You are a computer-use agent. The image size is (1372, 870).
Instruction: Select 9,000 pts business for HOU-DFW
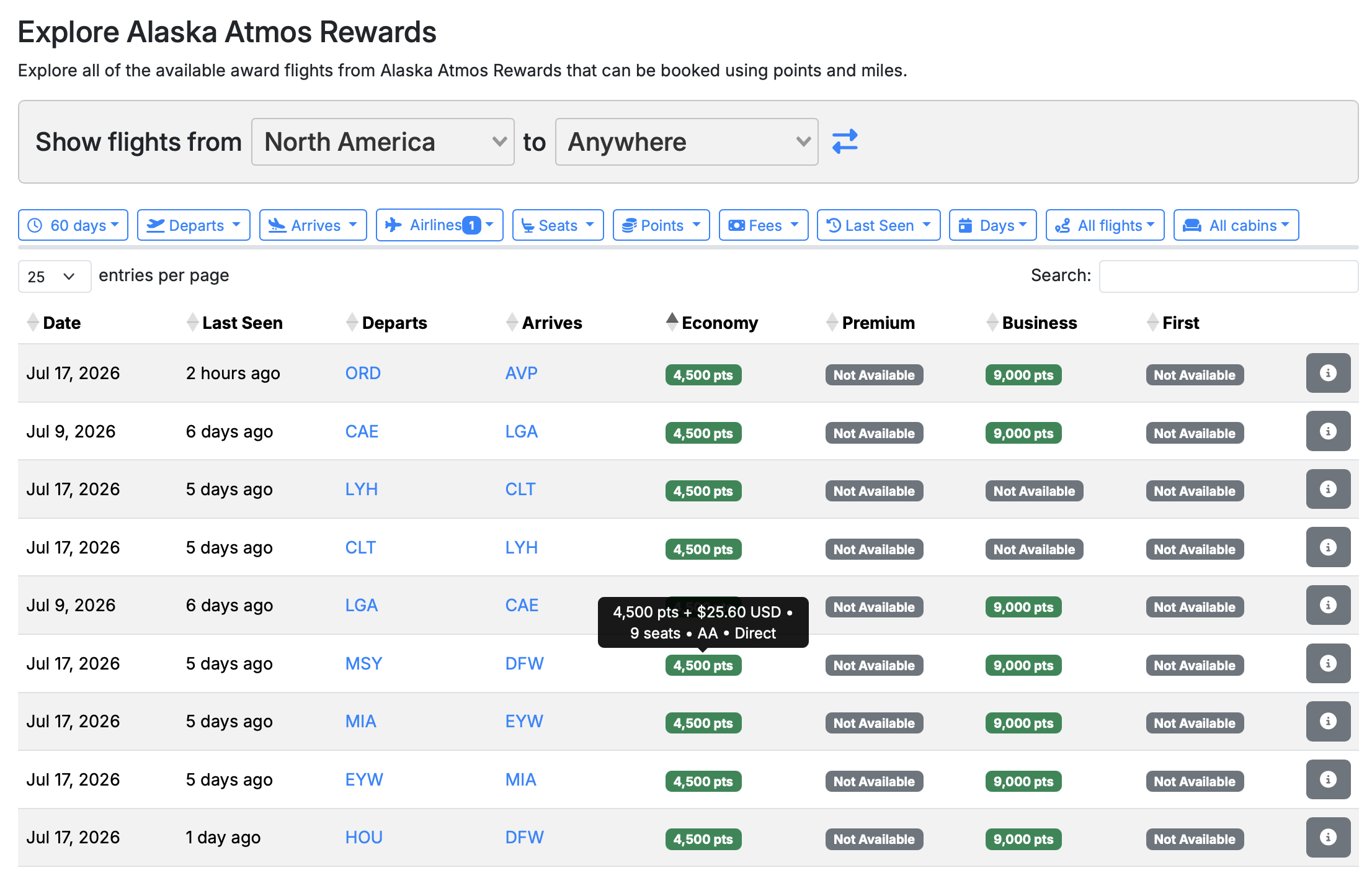pos(1023,839)
